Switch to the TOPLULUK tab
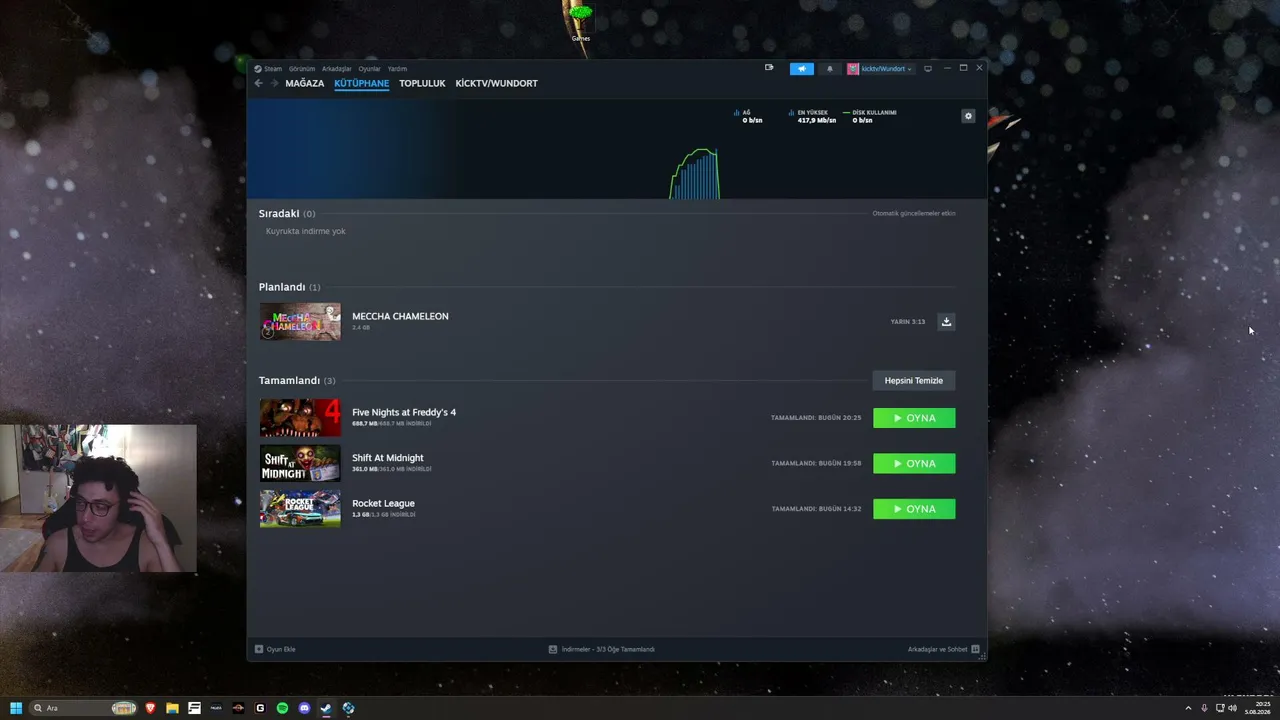Viewport: 1280px width, 720px height. pyautogui.click(x=422, y=83)
